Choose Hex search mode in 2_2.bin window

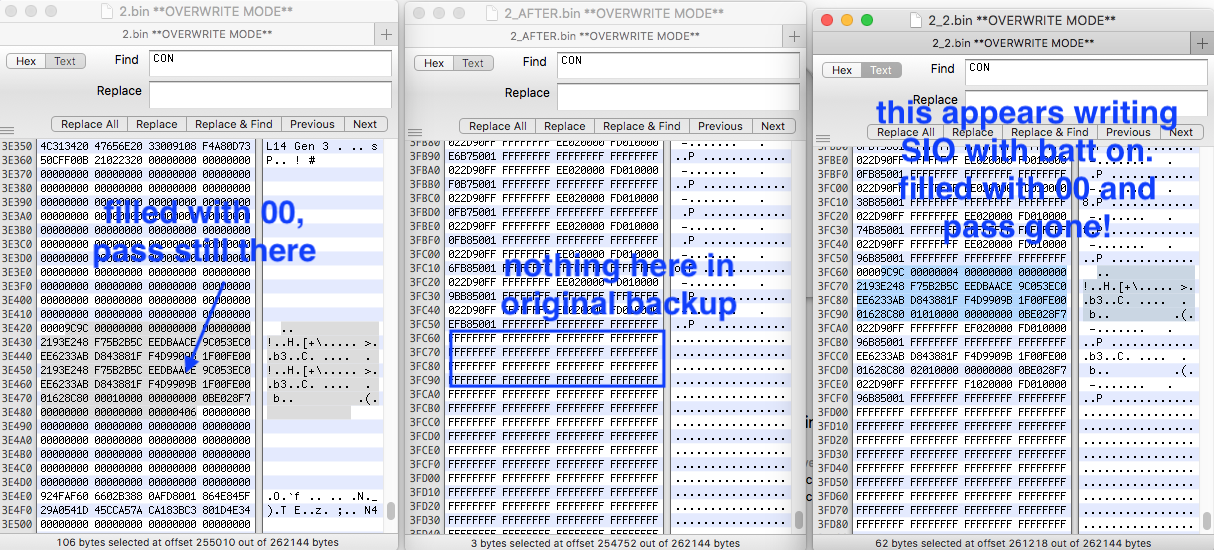click(842, 70)
